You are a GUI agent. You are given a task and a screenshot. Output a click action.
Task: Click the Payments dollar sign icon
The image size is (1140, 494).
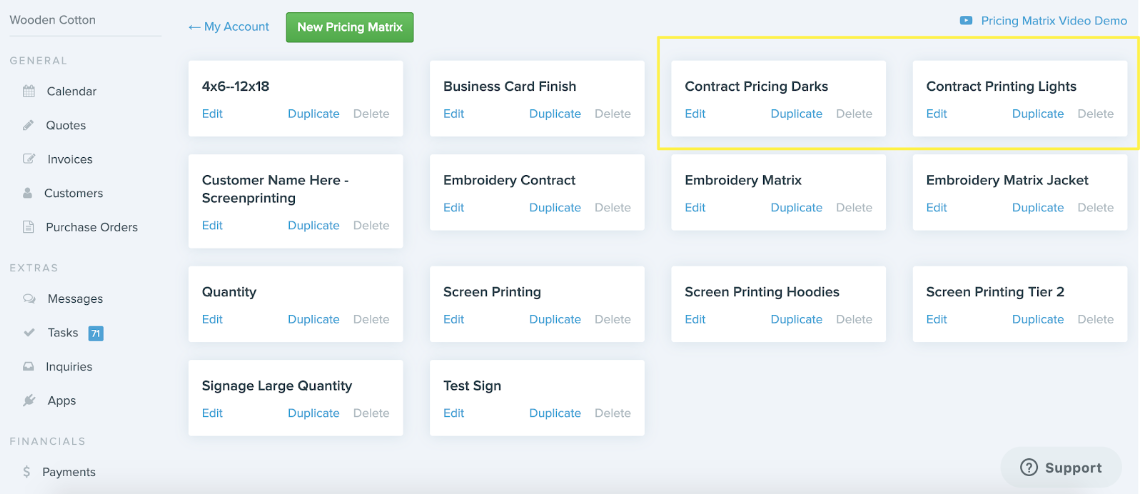pos(27,472)
